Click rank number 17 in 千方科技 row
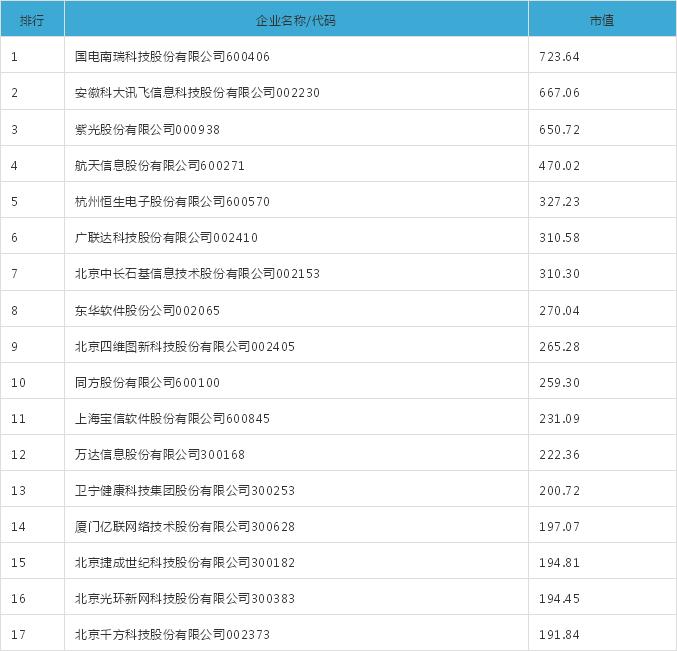677x651 pixels. point(19,635)
